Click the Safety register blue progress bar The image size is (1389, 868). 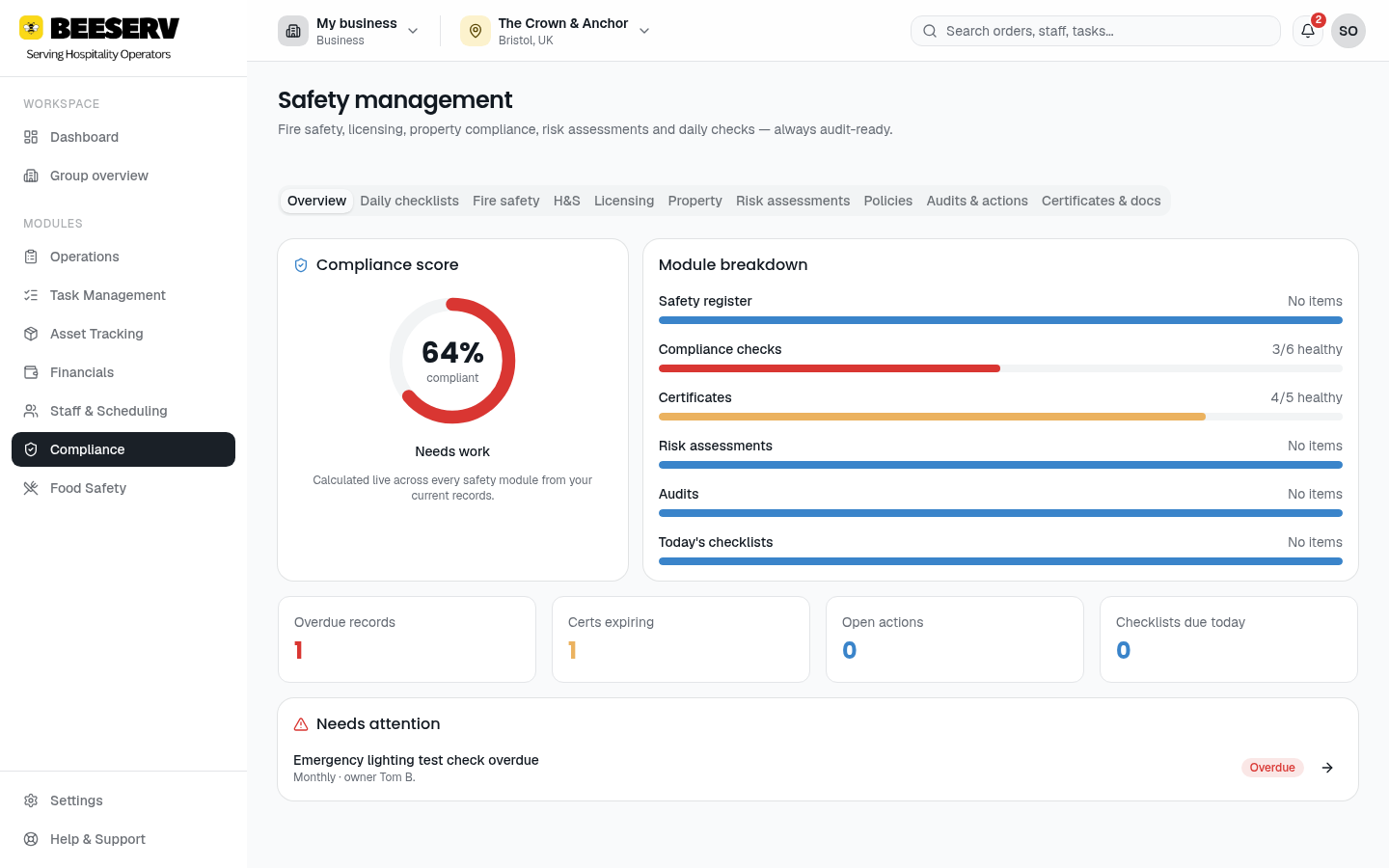[1000, 320]
